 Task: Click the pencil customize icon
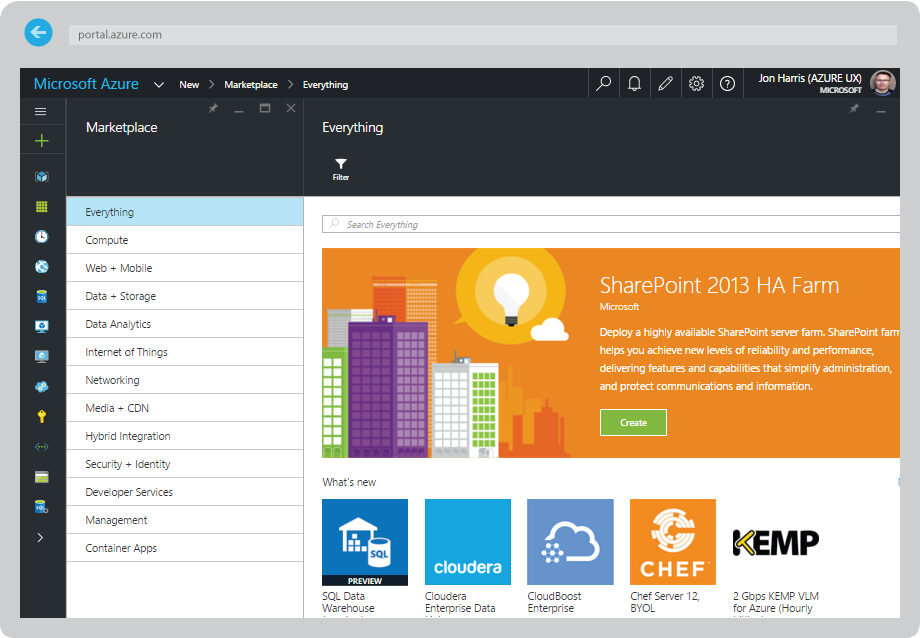pos(665,84)
